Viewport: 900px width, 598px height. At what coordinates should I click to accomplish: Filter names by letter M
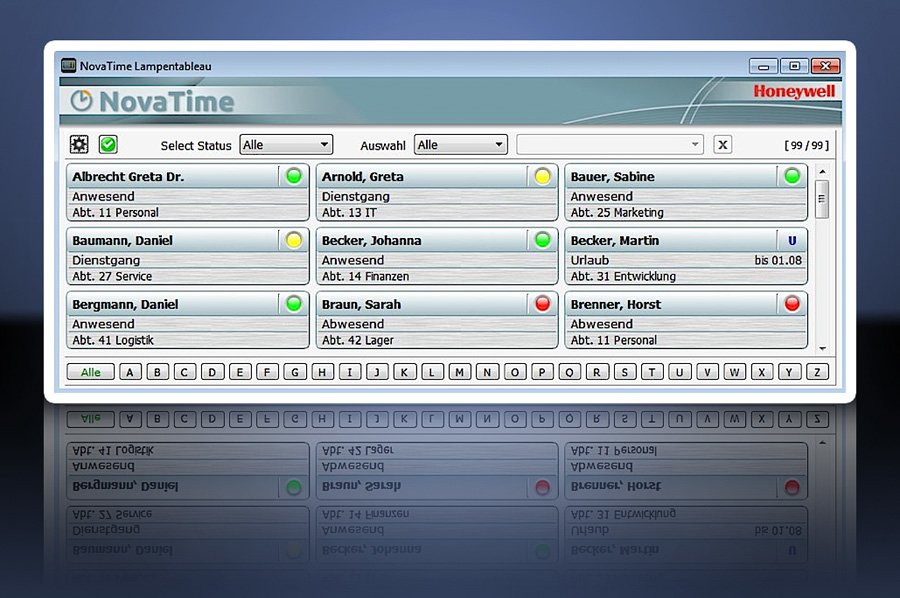pos(460,372)
